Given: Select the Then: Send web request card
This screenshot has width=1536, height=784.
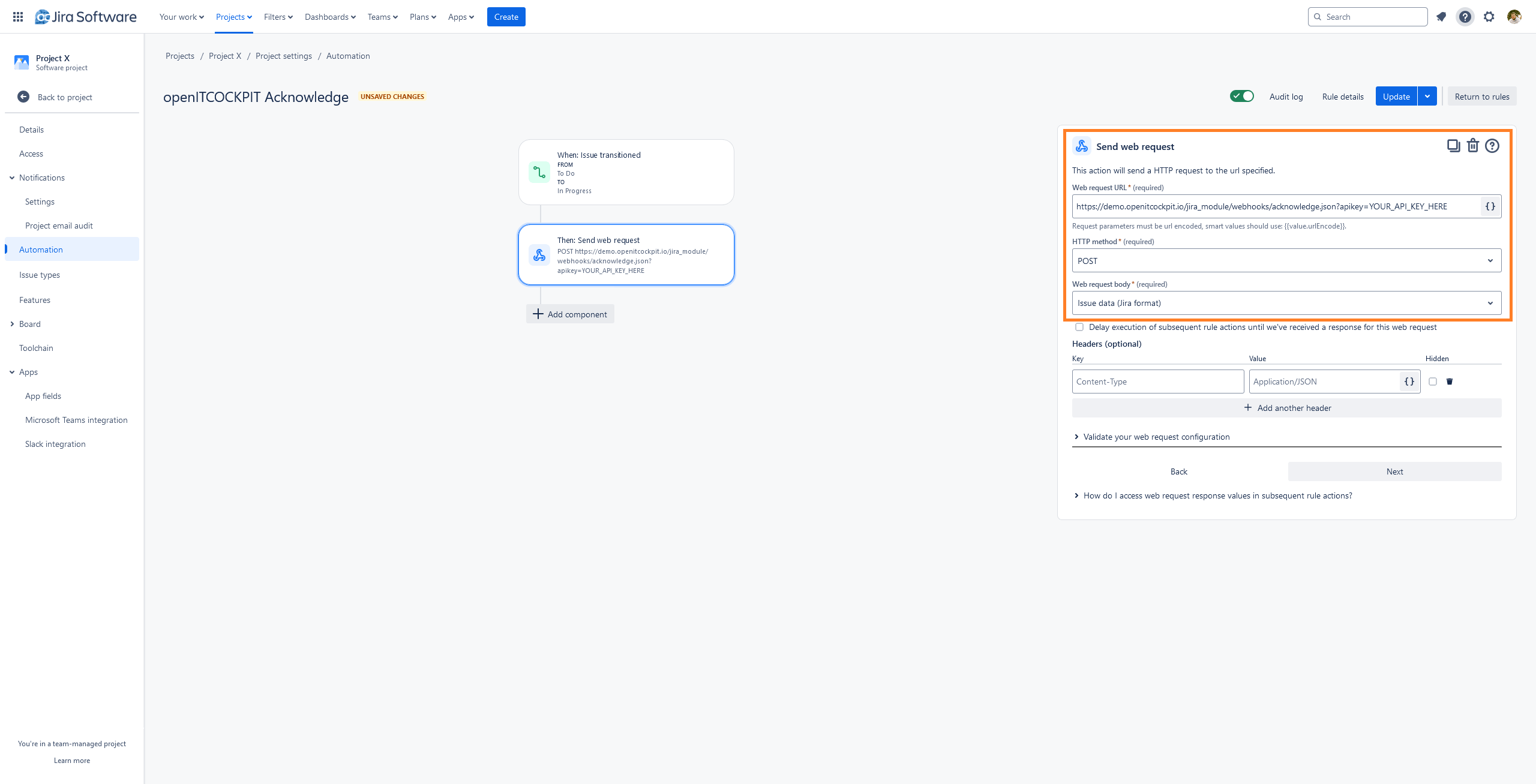Looking at the screenshot, I should [626, 255].
